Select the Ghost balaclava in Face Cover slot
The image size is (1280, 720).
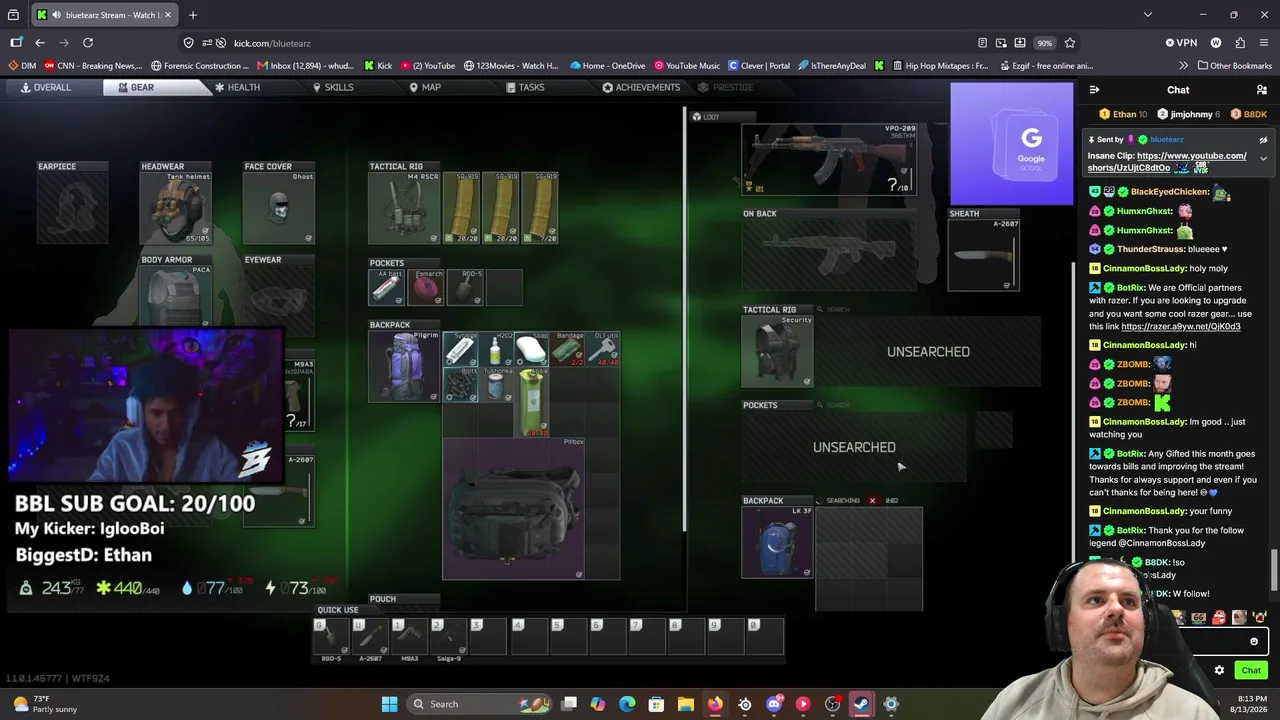coord(279,208)
